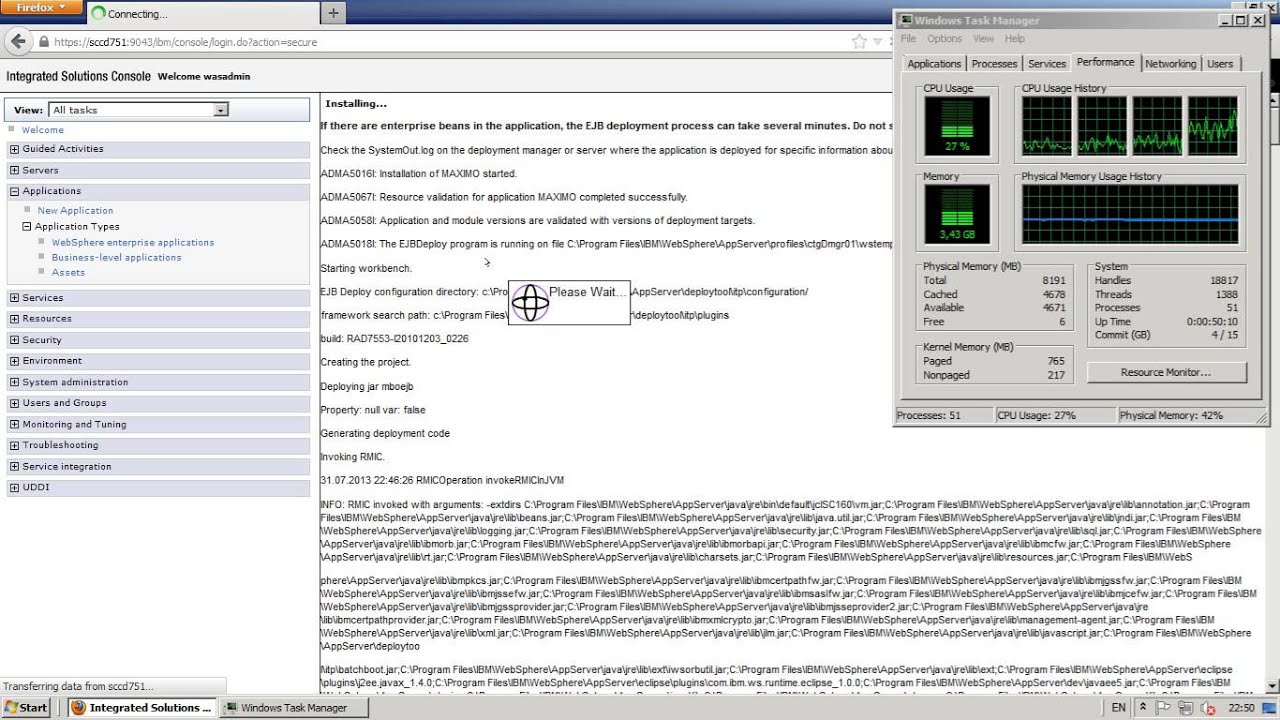Image resolution: width=1280 pixels, height=720 pixels.
Task: Bookmark this page with the star
Action: click(x=859, y=42)
